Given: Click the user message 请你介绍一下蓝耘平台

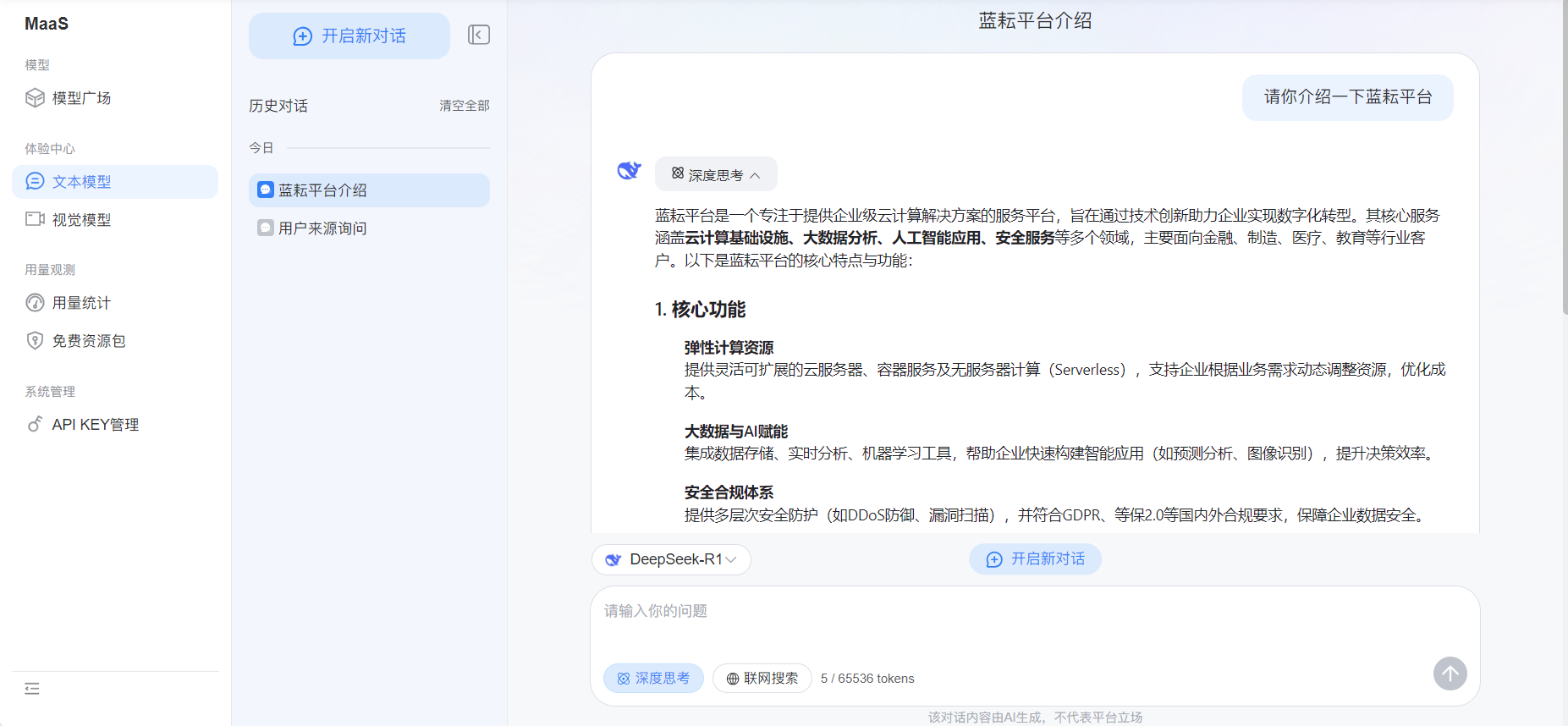Looking at the screenshot, I should click(1348, 97).
